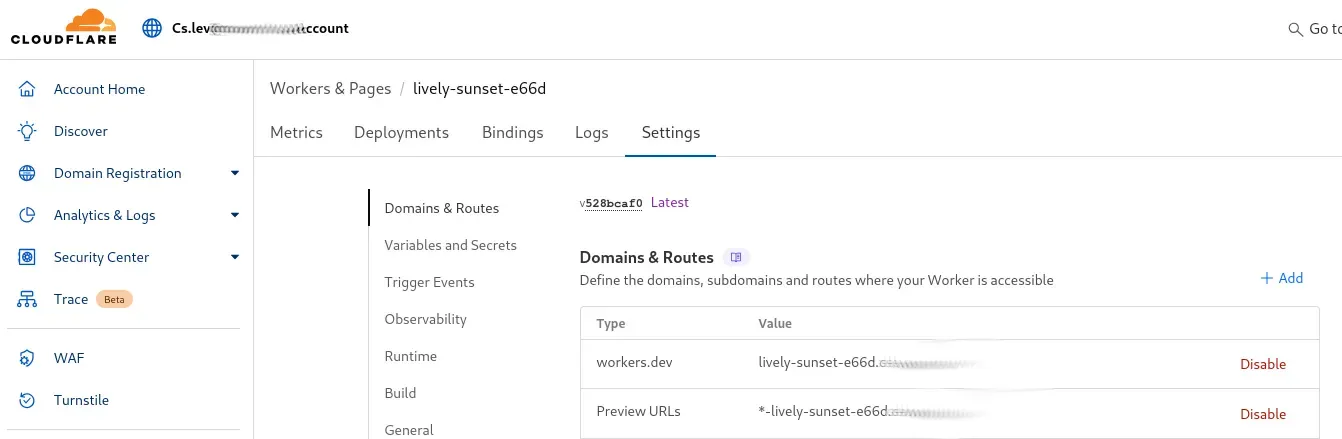Disable the Preview URLs route

point(1263,414)
